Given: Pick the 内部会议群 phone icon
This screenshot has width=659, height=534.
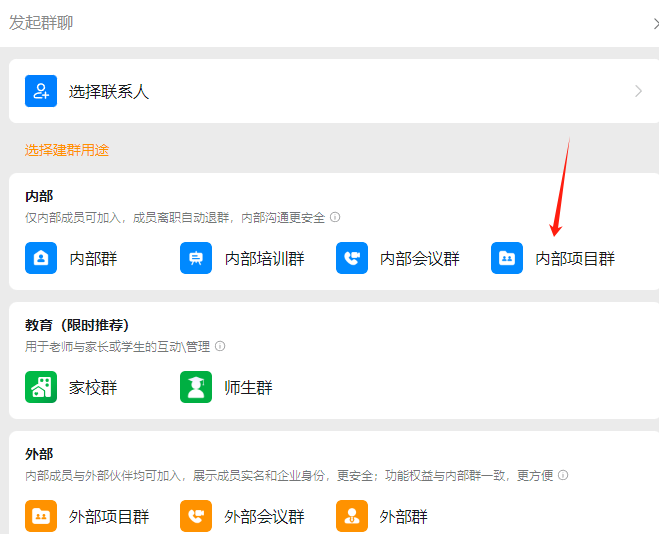Looking at the screenshot, I should (352, 258).
